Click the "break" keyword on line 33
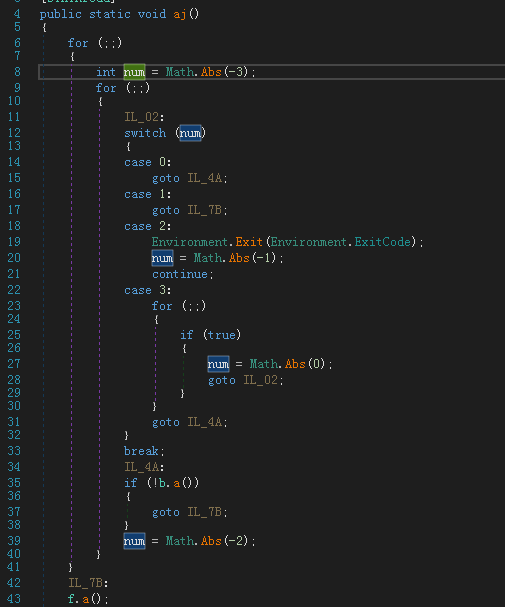 click(141, 451)
